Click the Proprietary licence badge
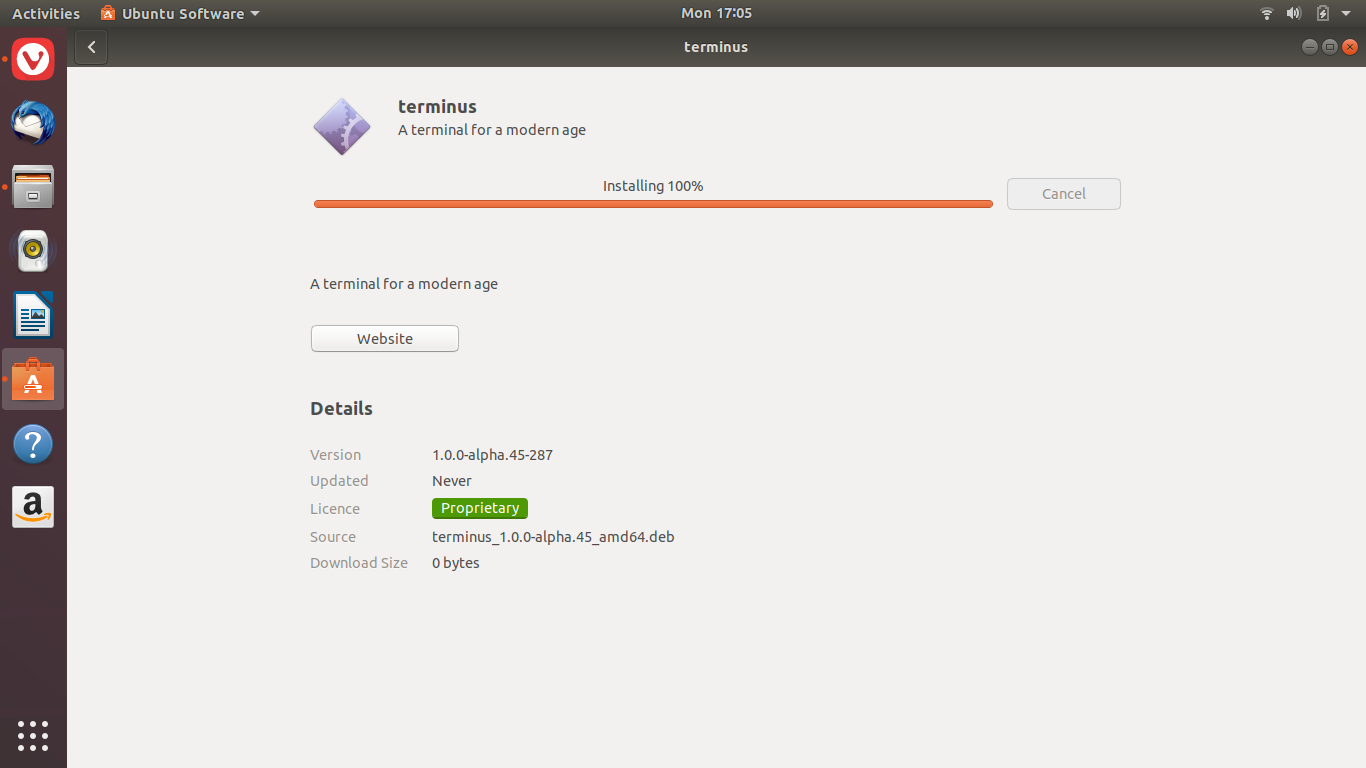This screenshot has height=768, width=1366. pyautogui.click(x=480, y=508)
